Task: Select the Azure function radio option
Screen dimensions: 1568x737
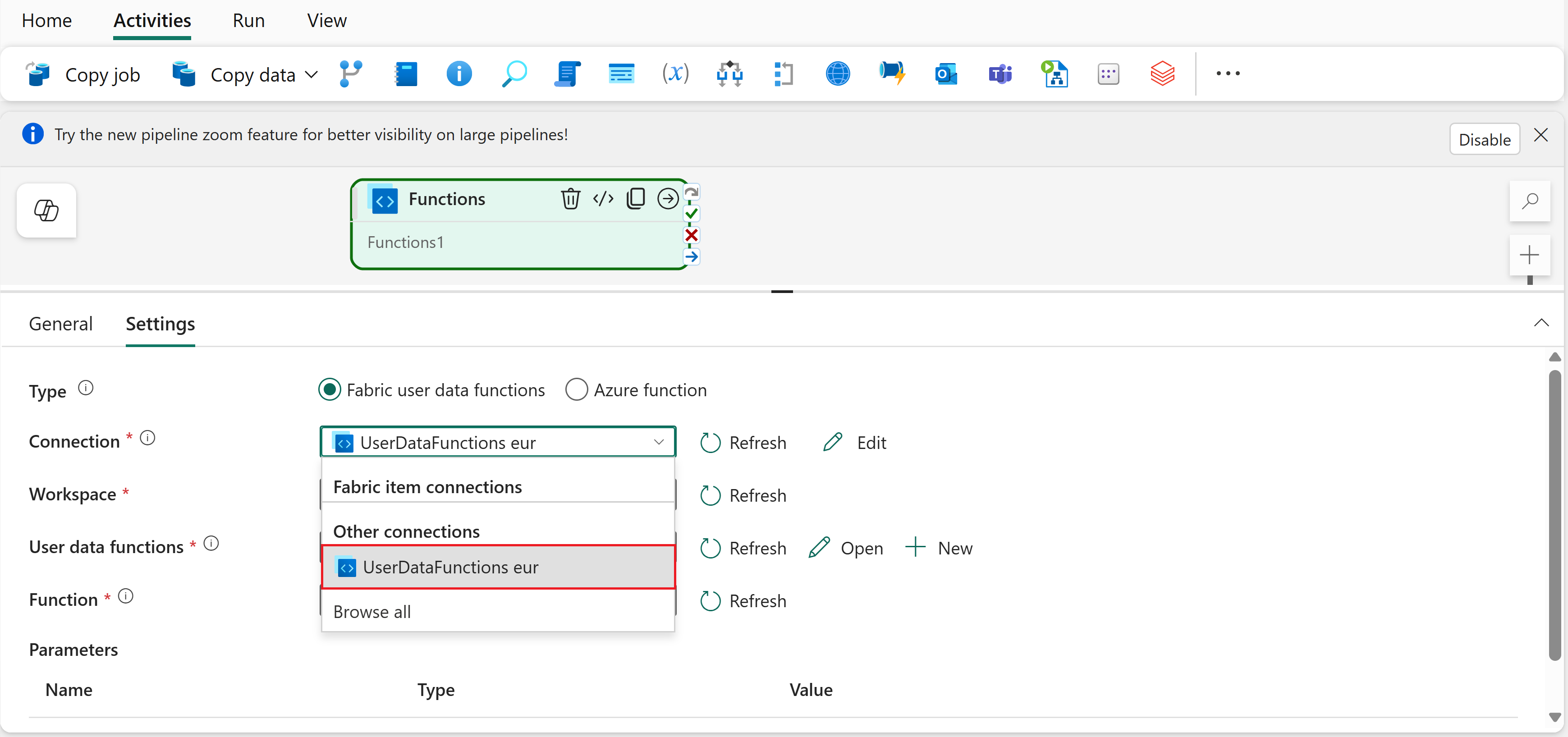Action: point(576,389)
